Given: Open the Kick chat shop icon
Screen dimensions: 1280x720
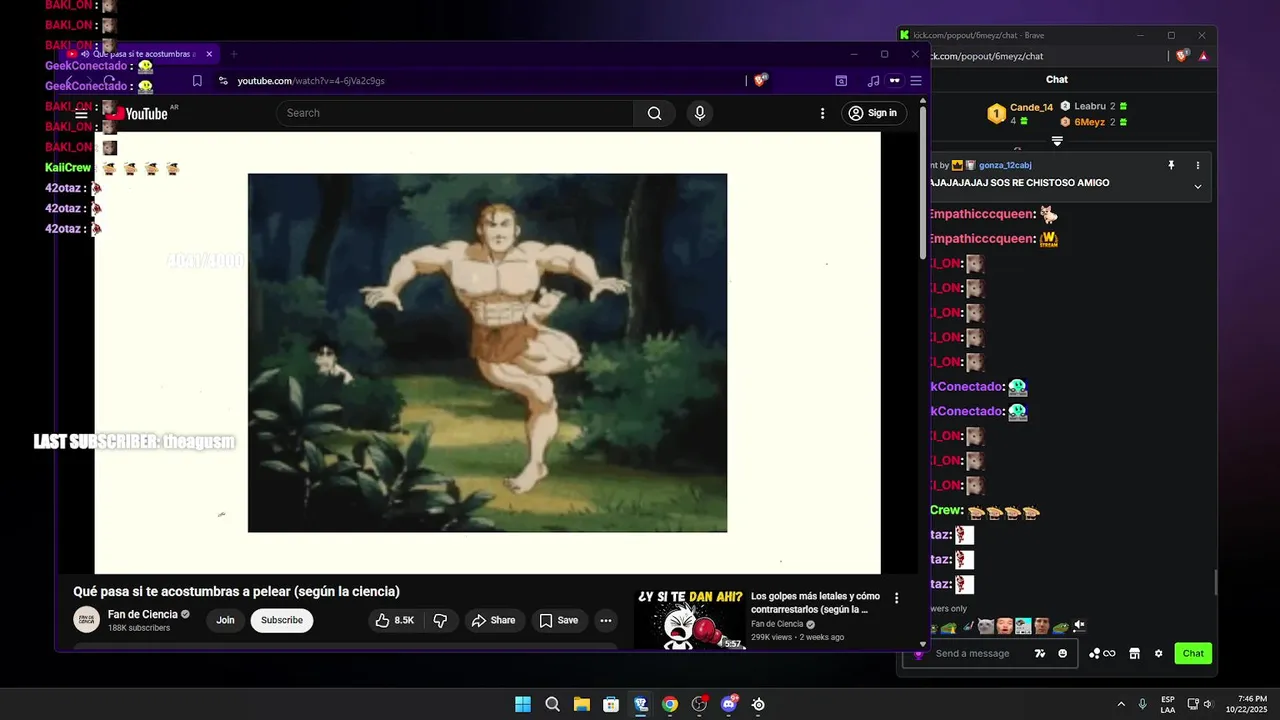Looking at the screenshot, I should [x=1134, y=653].
